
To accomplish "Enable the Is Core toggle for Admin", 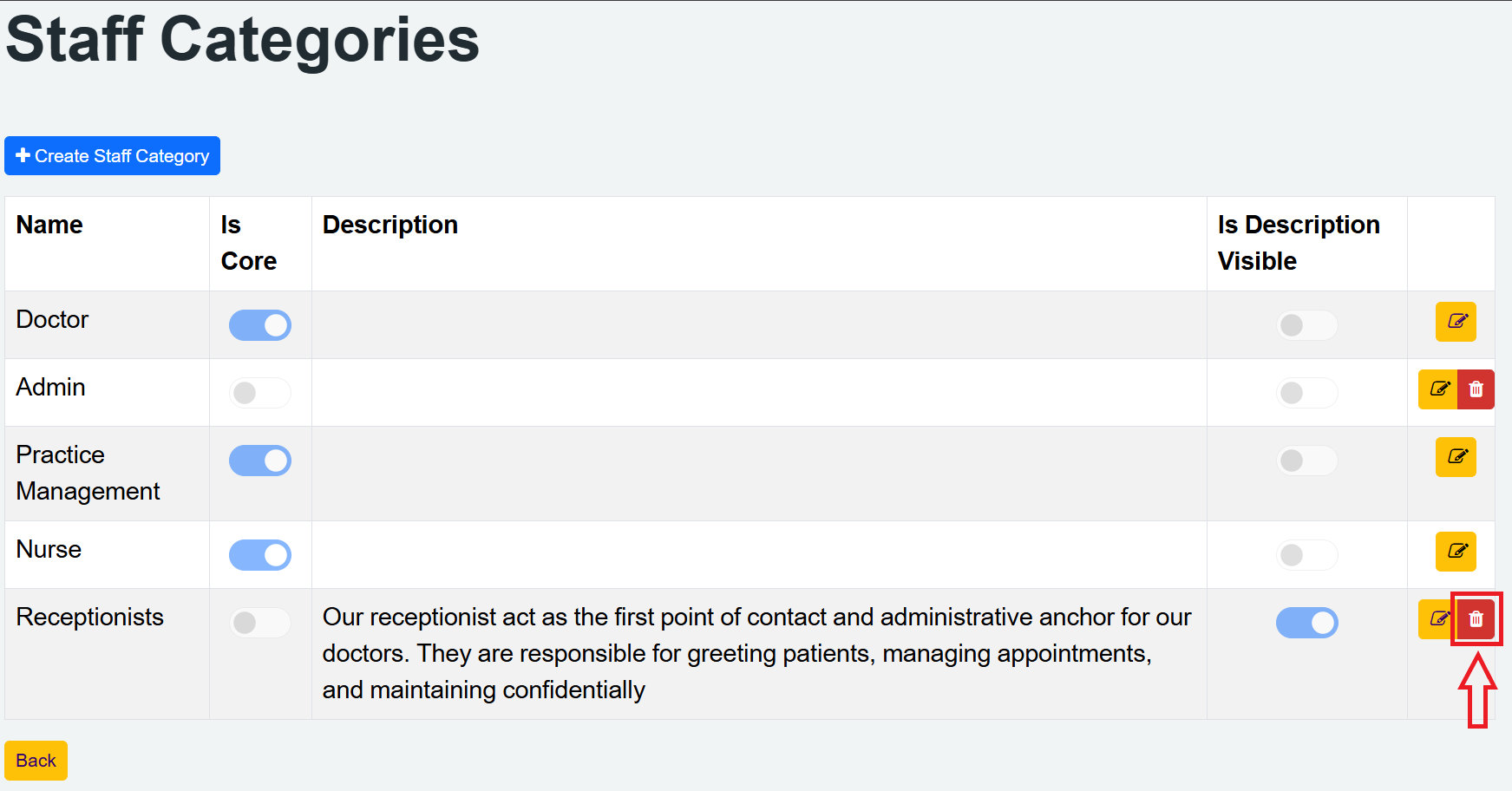I will (260, 393).
